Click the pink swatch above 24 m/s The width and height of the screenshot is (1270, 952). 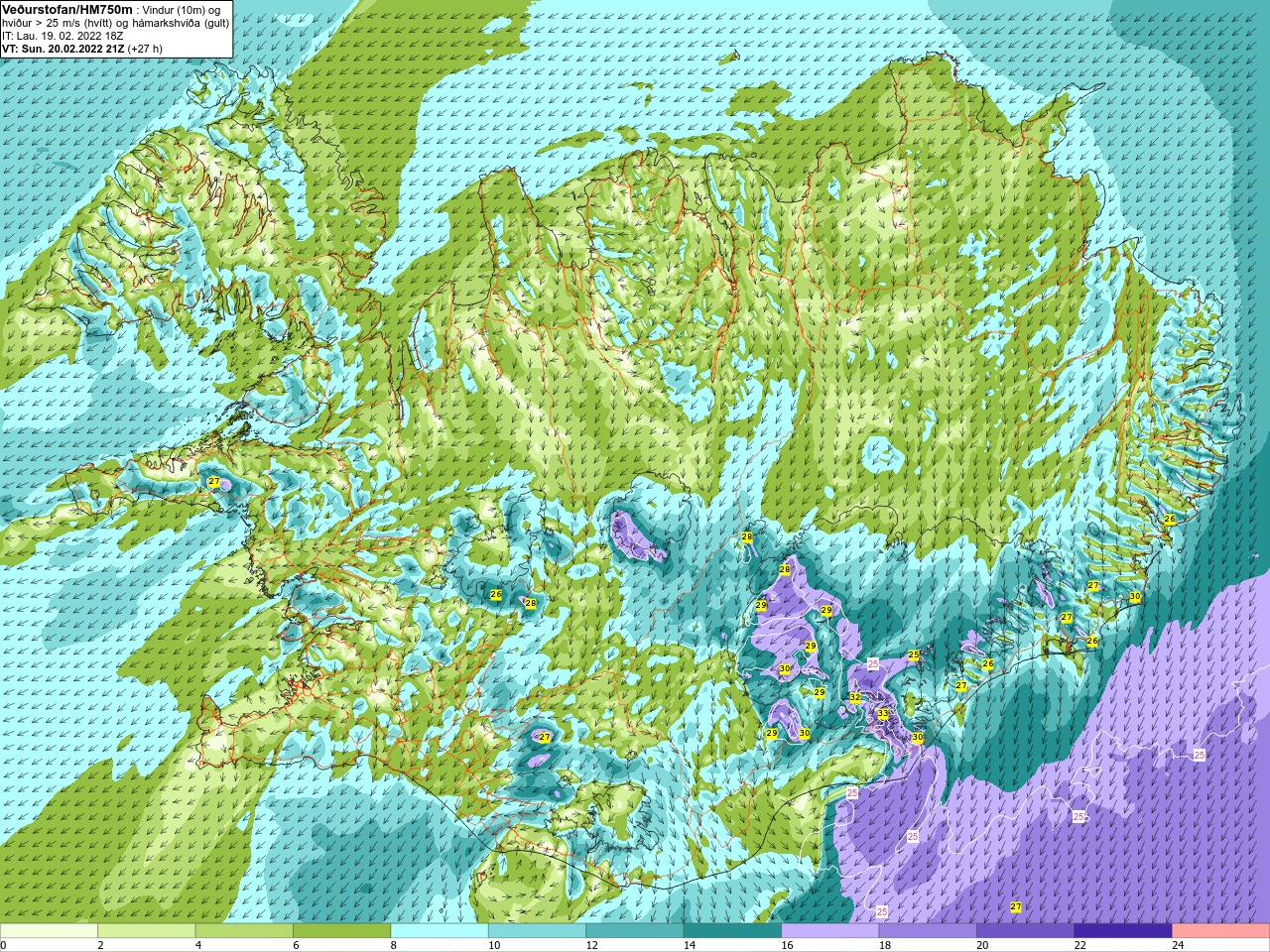tap(1221, 931)
